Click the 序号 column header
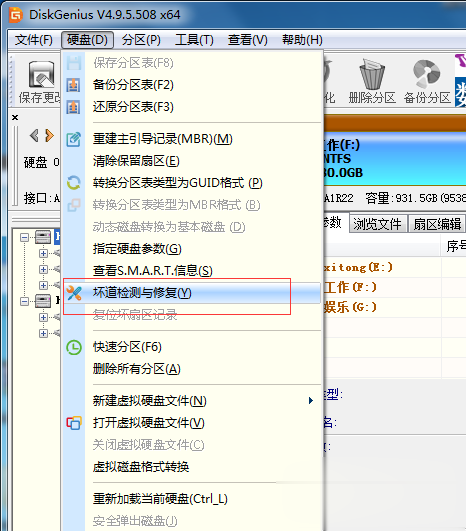Viewport: 466px width, 531px height. point(454,246)
